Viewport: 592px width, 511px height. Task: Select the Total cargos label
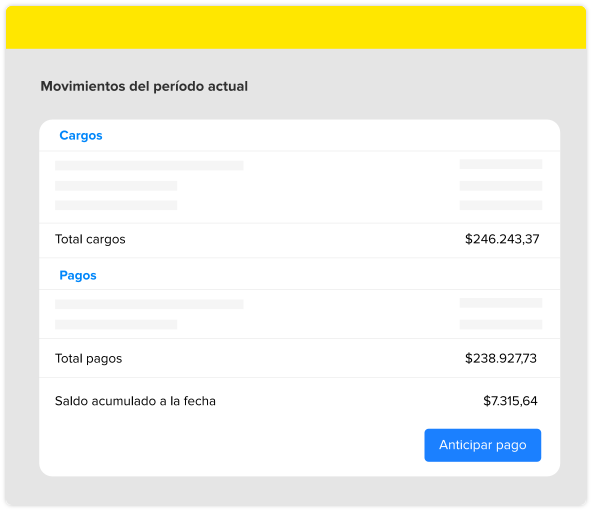[x=90, y=239]
